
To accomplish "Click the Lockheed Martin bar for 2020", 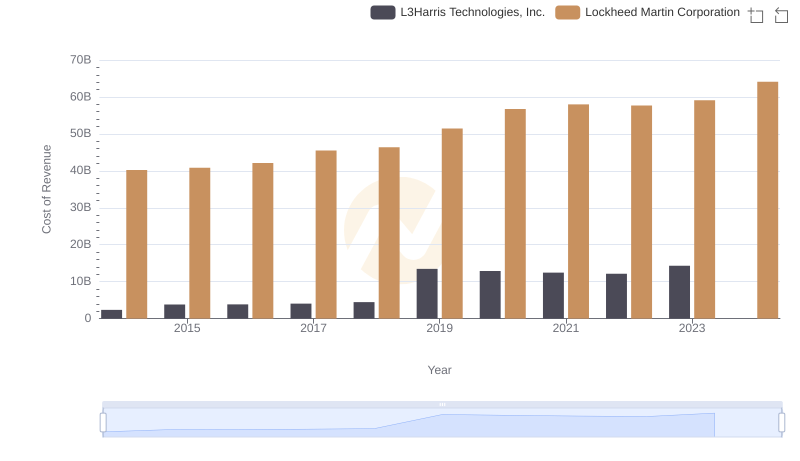I will [515, 214].
